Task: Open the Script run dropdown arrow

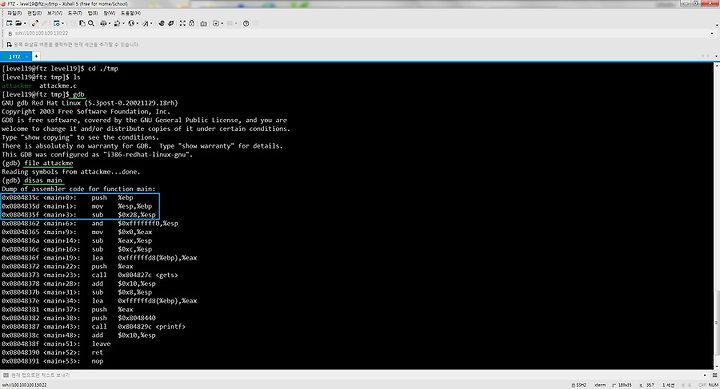Action: [x=222, y=23]
